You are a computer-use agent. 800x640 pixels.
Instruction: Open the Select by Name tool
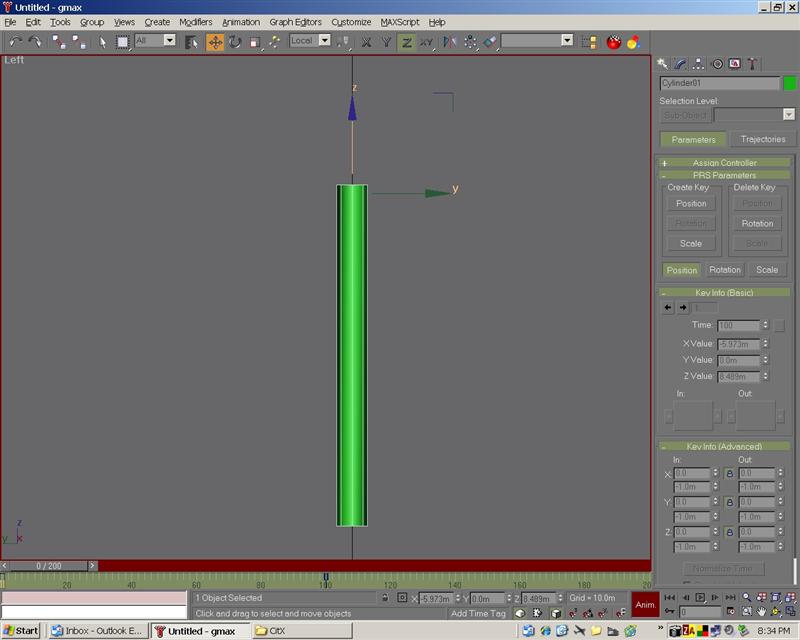[192, 42]
